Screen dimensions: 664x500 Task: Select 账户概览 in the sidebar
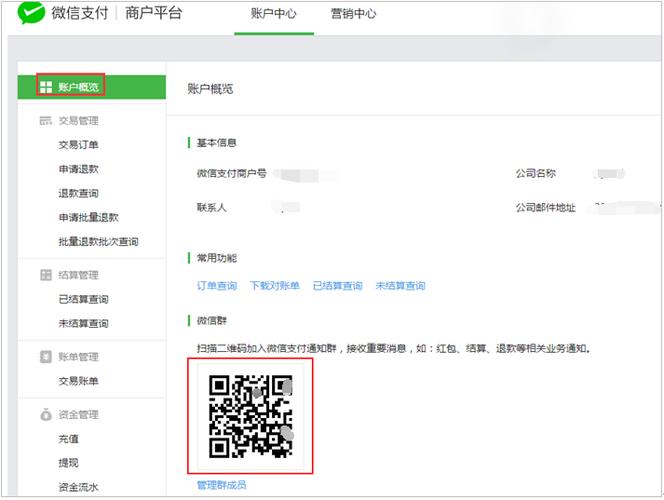tap(91, 87)
